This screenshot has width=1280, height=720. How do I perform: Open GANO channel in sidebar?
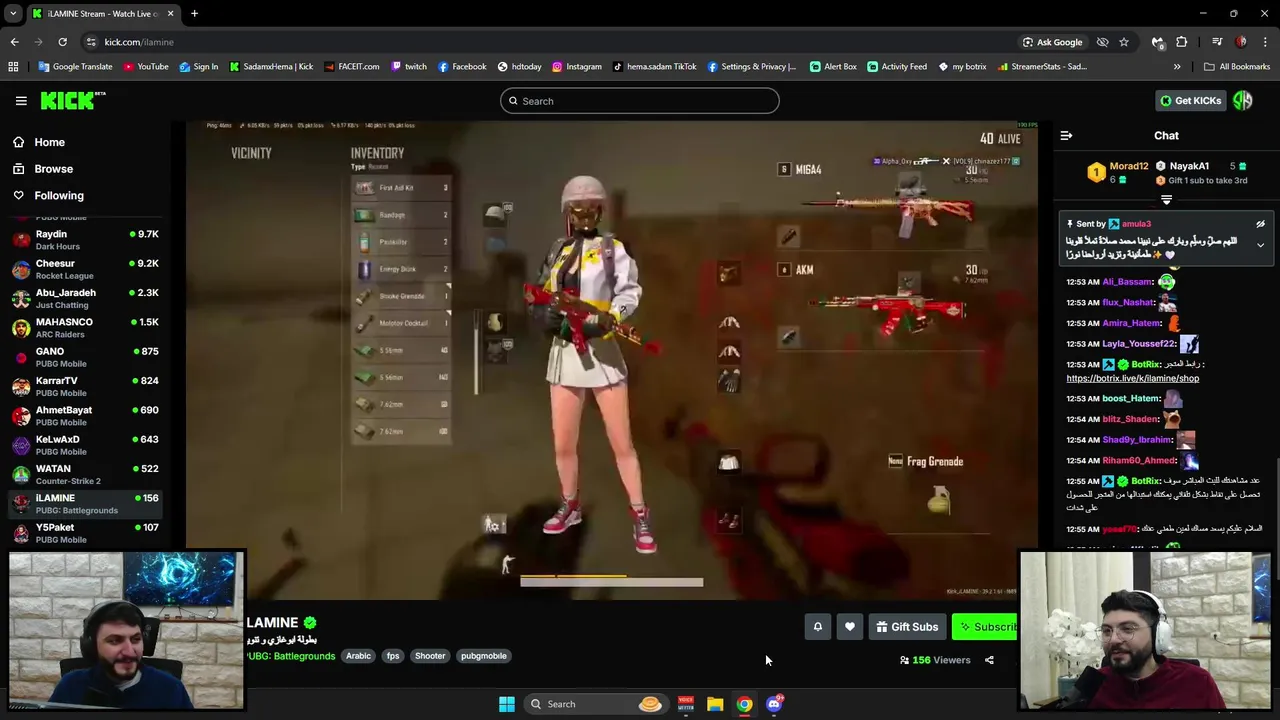click(x=86, y=357)
